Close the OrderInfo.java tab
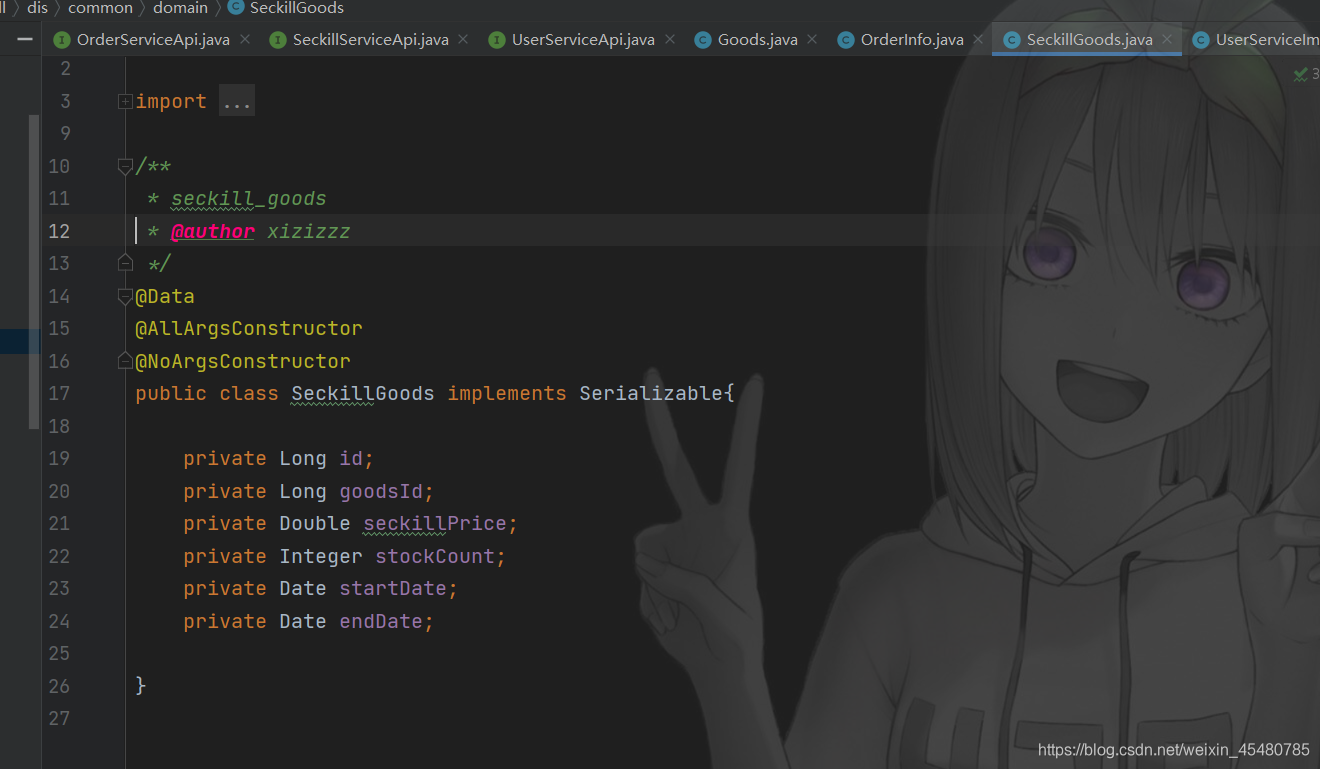 [x=977, y=40]
